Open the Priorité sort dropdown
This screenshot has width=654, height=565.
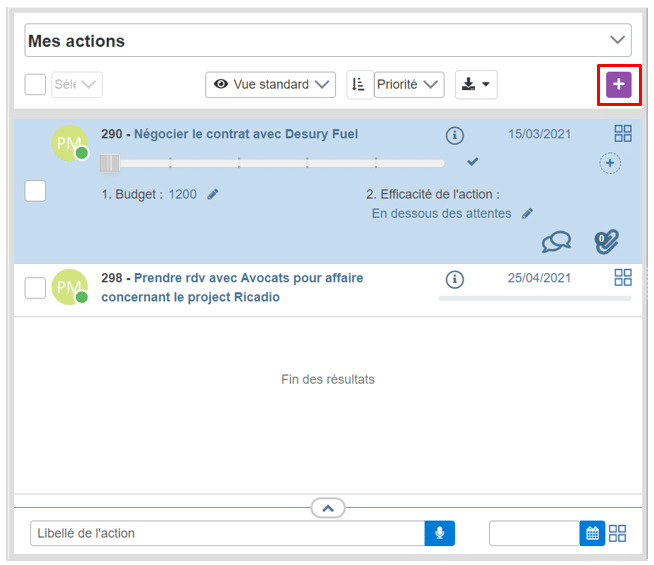click(409, 85)
